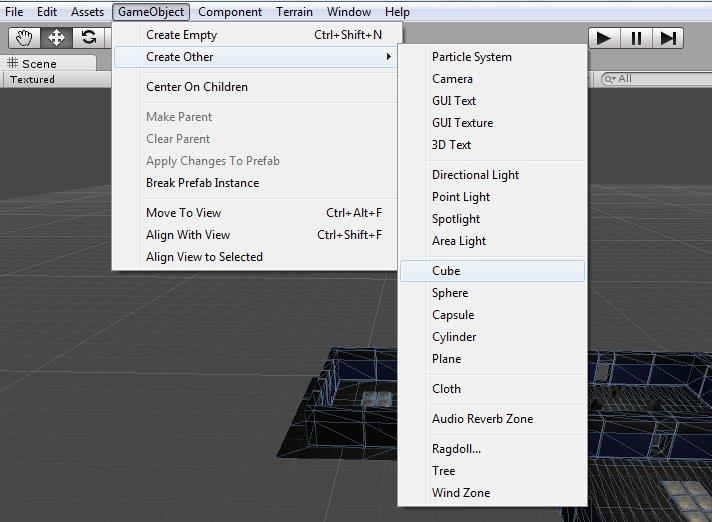
Task: Open the Terrain menu
Action: coord(294,11)
